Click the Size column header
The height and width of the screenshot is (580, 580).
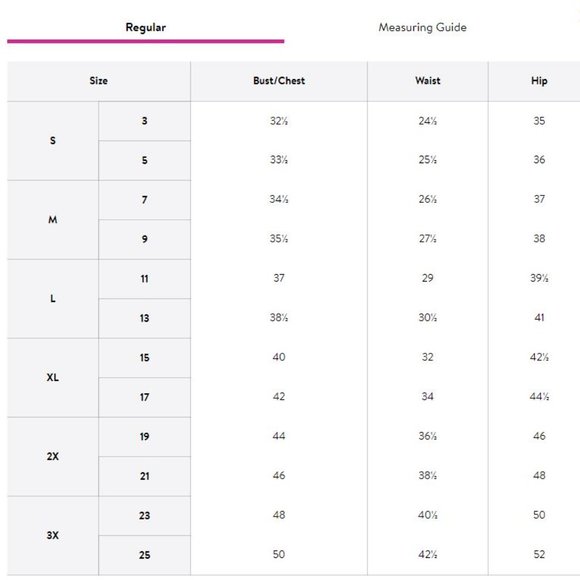coord(99,81)
